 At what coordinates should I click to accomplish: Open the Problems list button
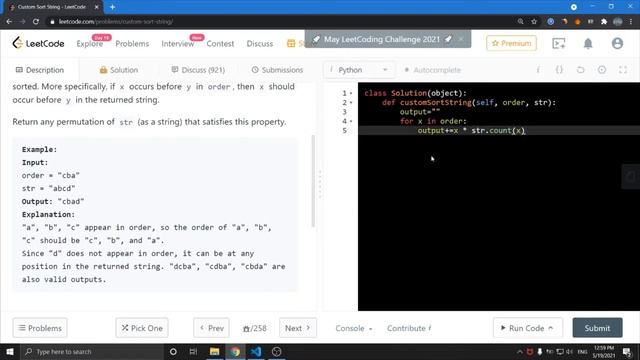(x=40, y=328)
